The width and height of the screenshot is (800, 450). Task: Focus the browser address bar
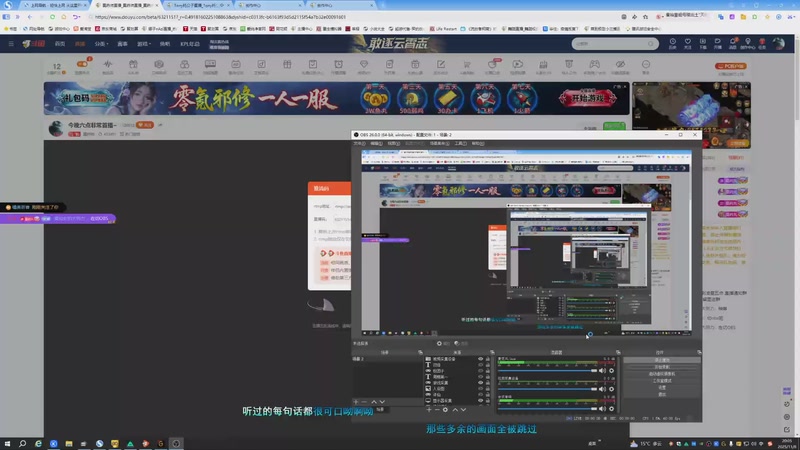click(x=352, y=17)
